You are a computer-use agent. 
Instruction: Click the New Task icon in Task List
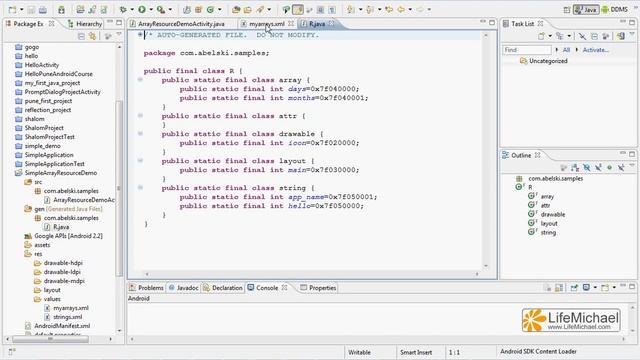[541, 36]
